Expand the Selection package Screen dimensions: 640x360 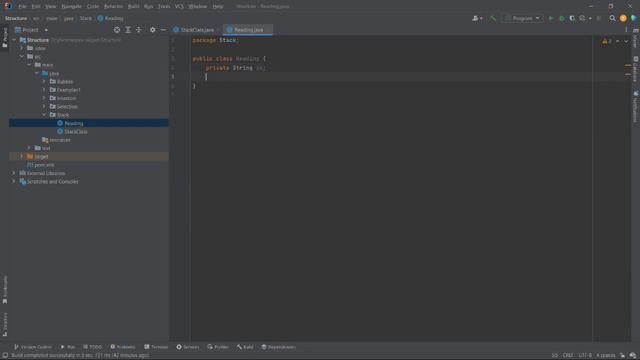(x=44, y=107)
